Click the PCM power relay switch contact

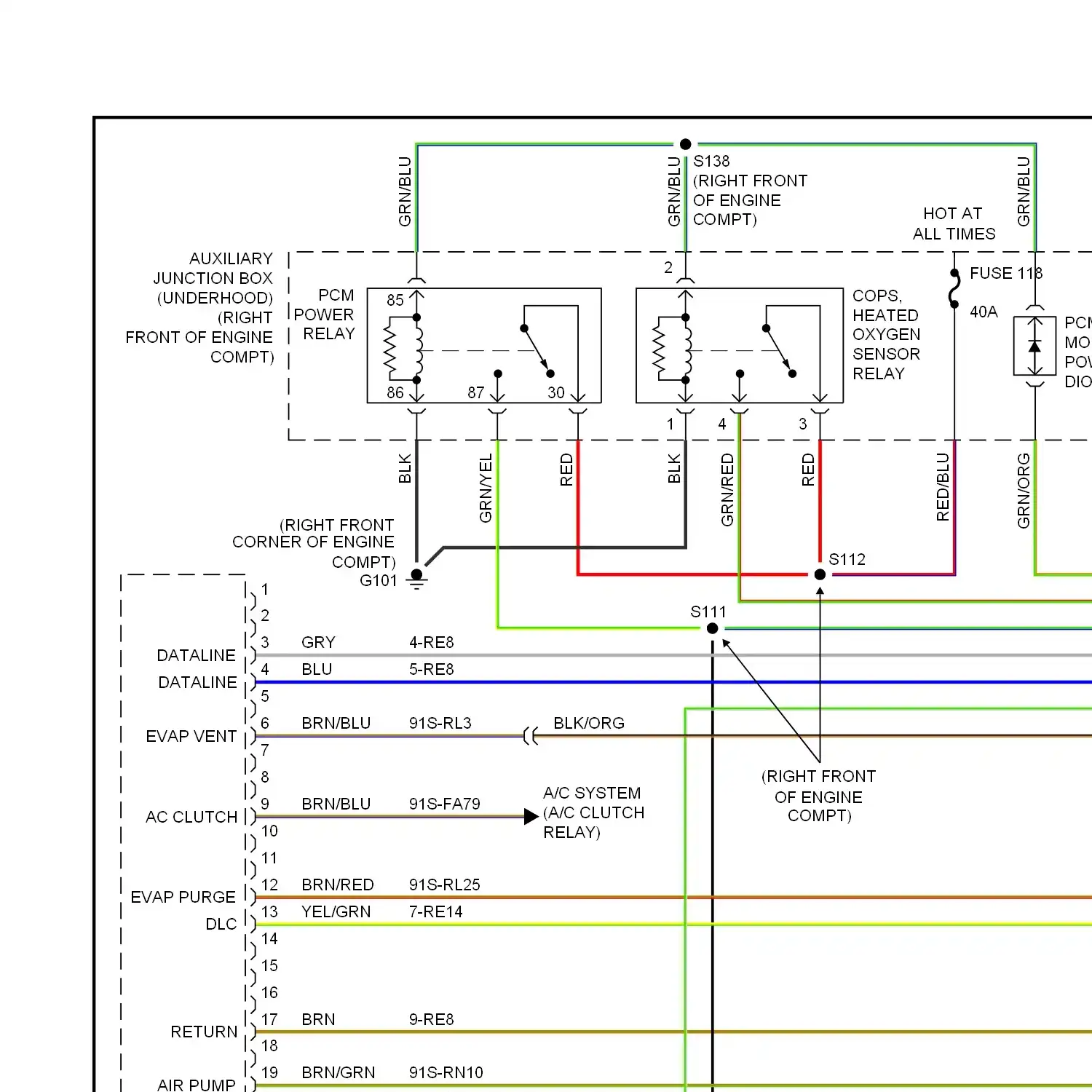[537, 350]
